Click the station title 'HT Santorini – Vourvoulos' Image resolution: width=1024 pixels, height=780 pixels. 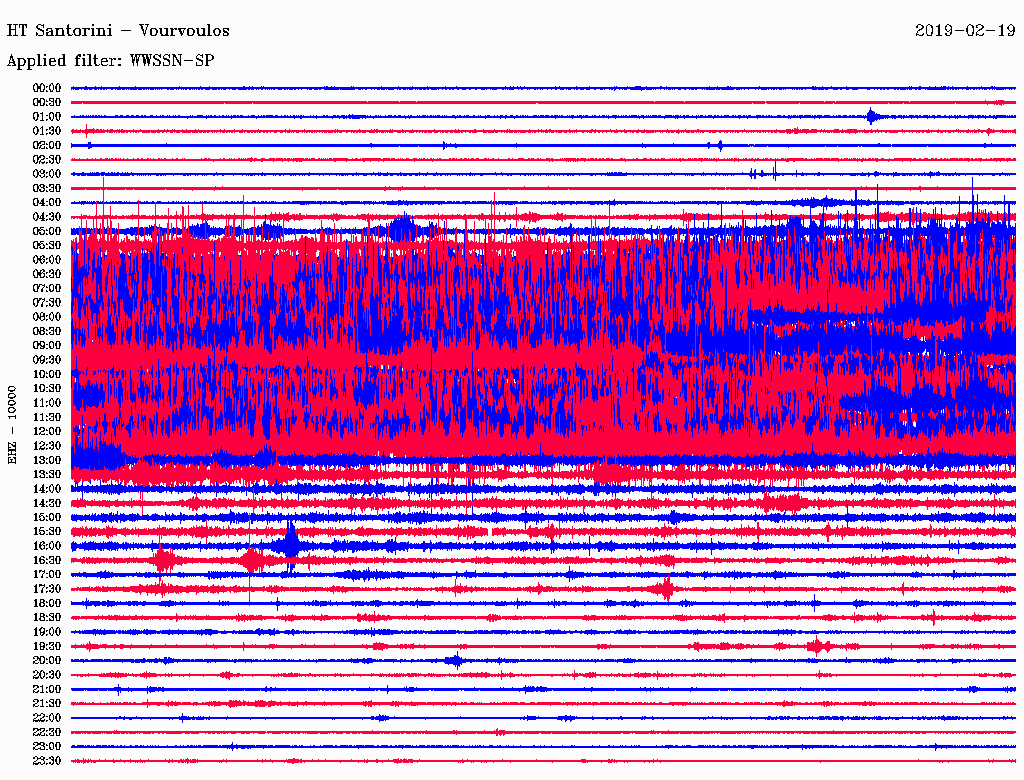tap(118, 31)
